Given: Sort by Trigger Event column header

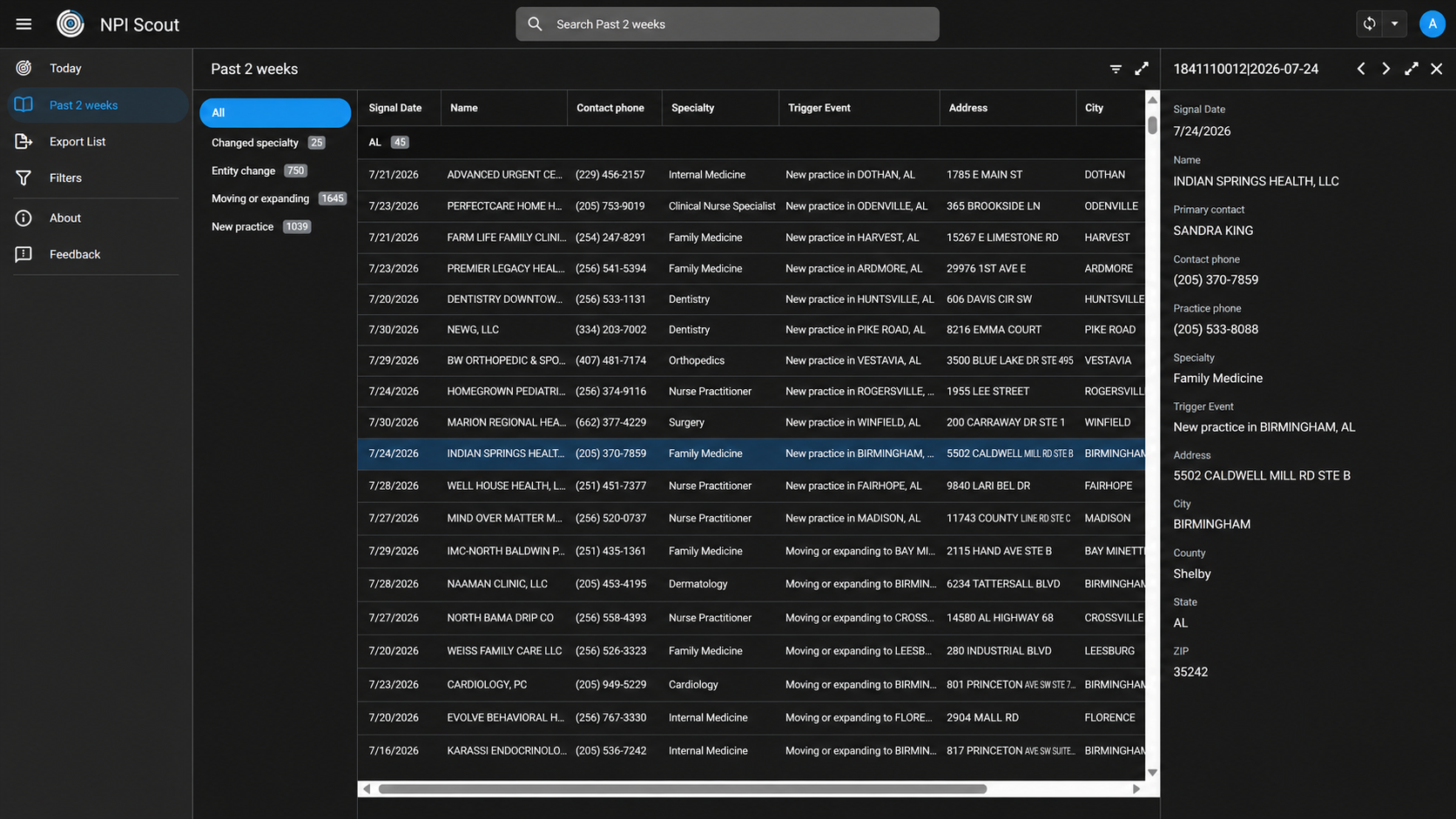Looking at the screenshot, I should pyautogui.click(x=859, y=108).
